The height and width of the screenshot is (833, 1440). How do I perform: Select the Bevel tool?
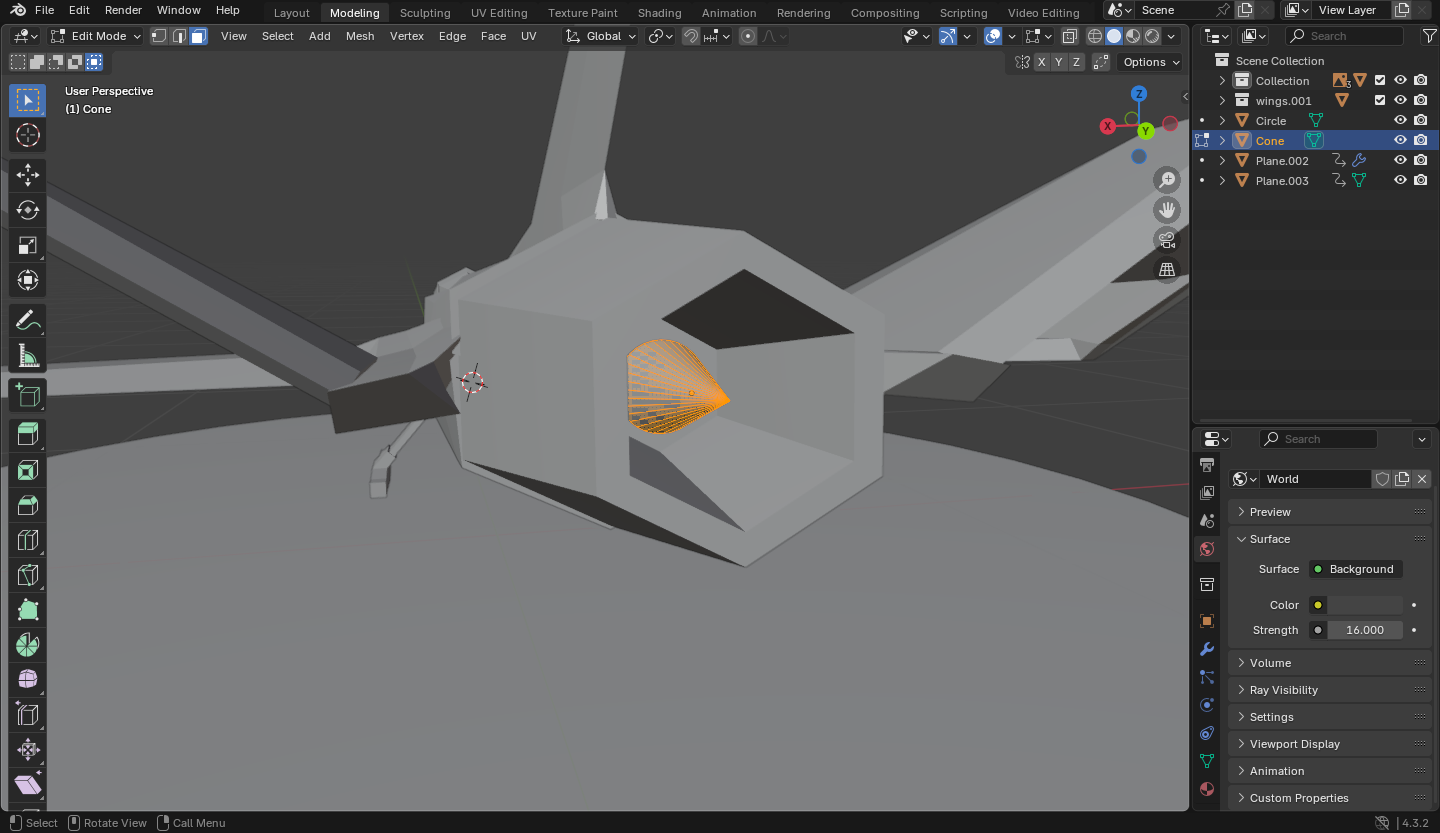click(x=28, y=506)
